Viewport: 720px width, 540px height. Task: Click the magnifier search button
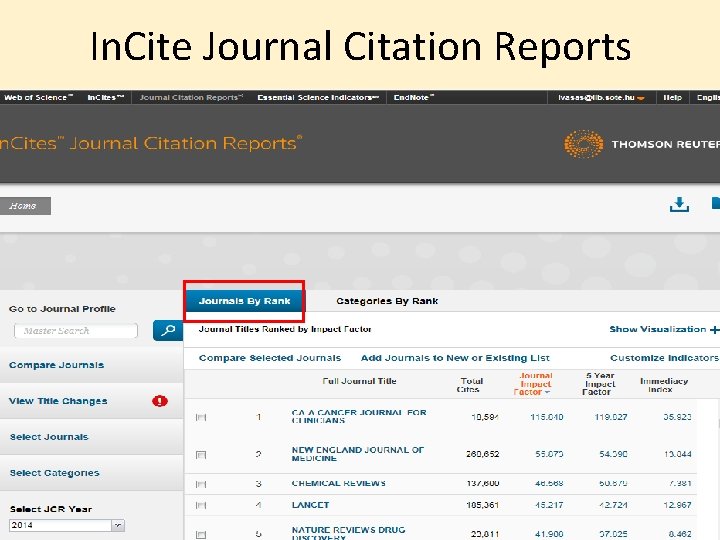(168, 330)
